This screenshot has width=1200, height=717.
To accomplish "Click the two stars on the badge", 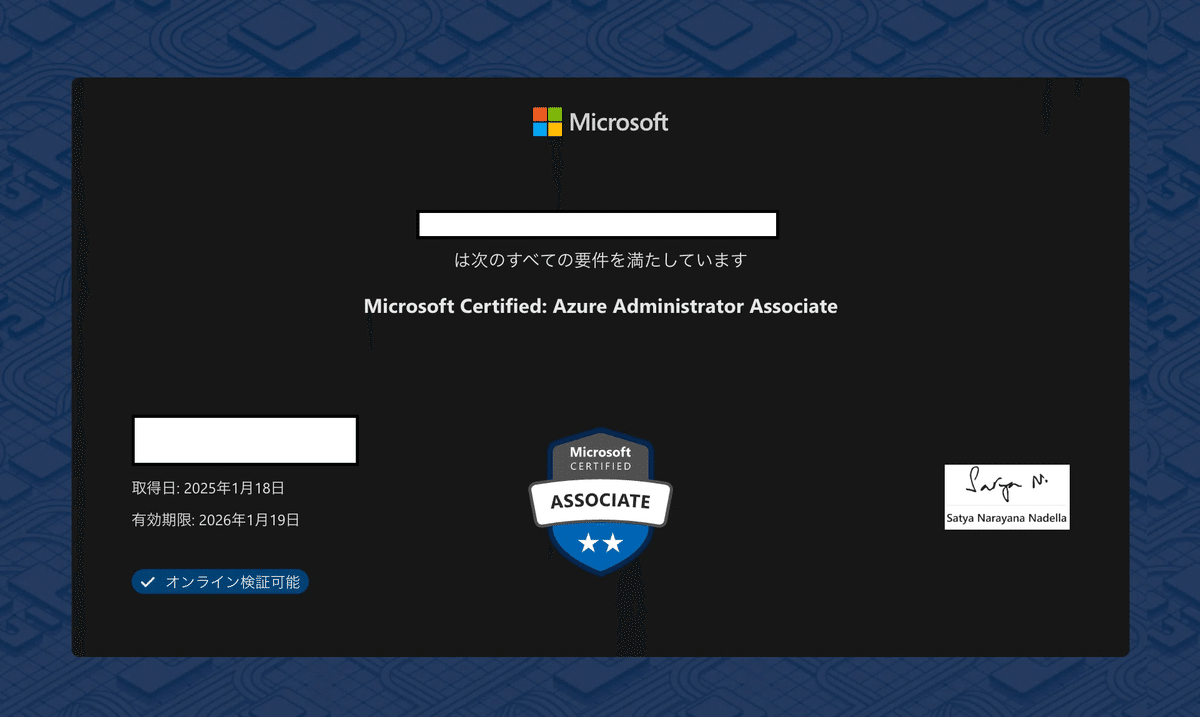I will (x=601, y=543).
